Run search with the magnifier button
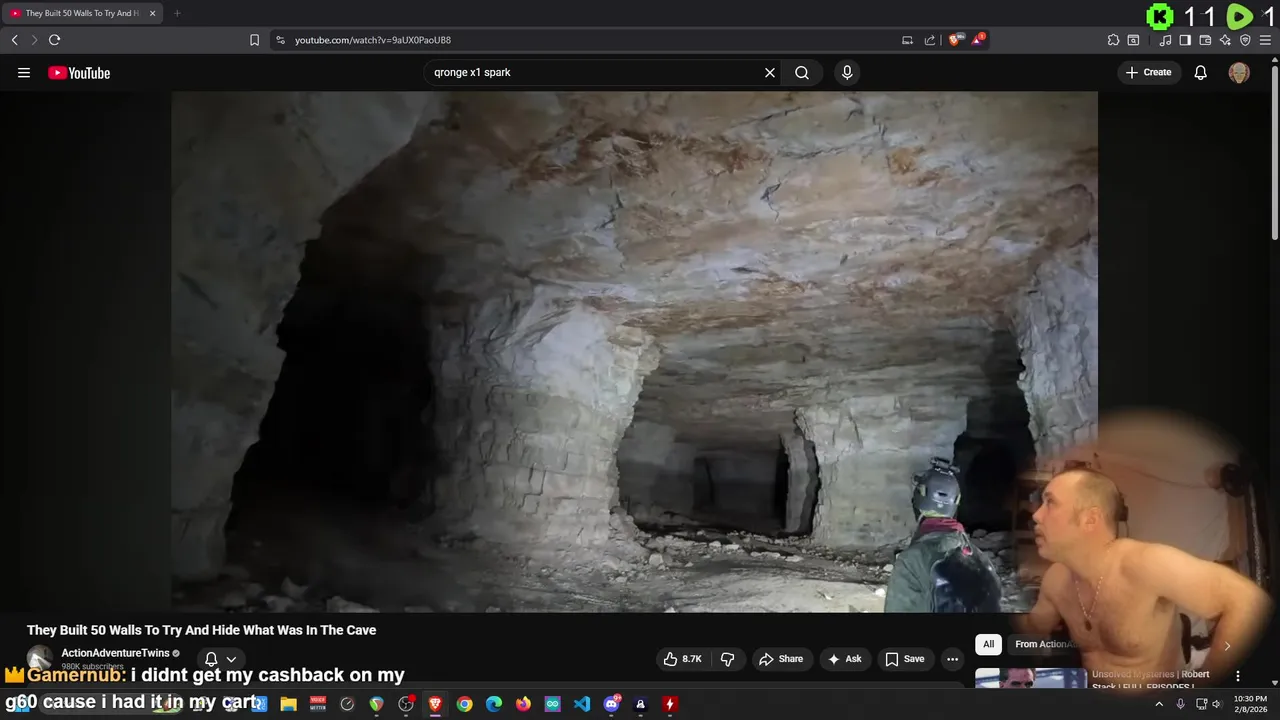 click(x=802, y=73)
